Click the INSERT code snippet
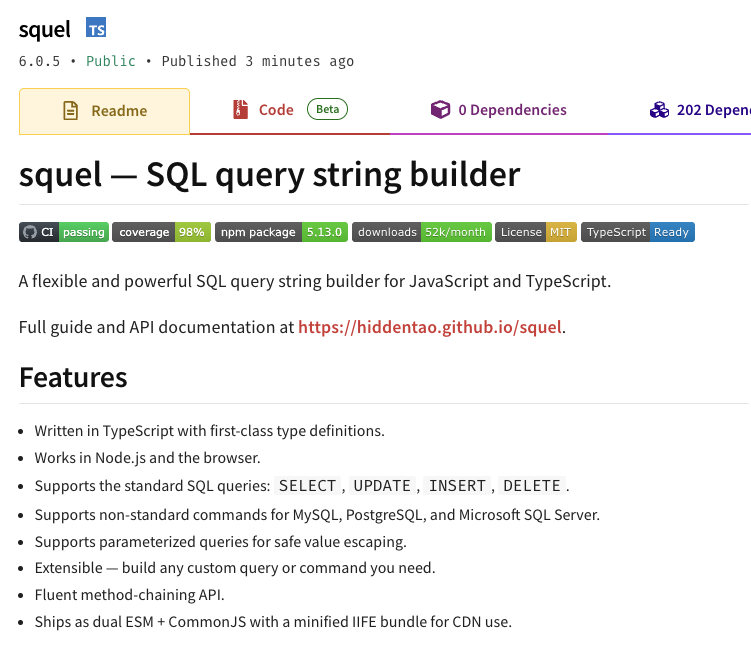Screen dimensions: 751x645 [x=457, y=486]
